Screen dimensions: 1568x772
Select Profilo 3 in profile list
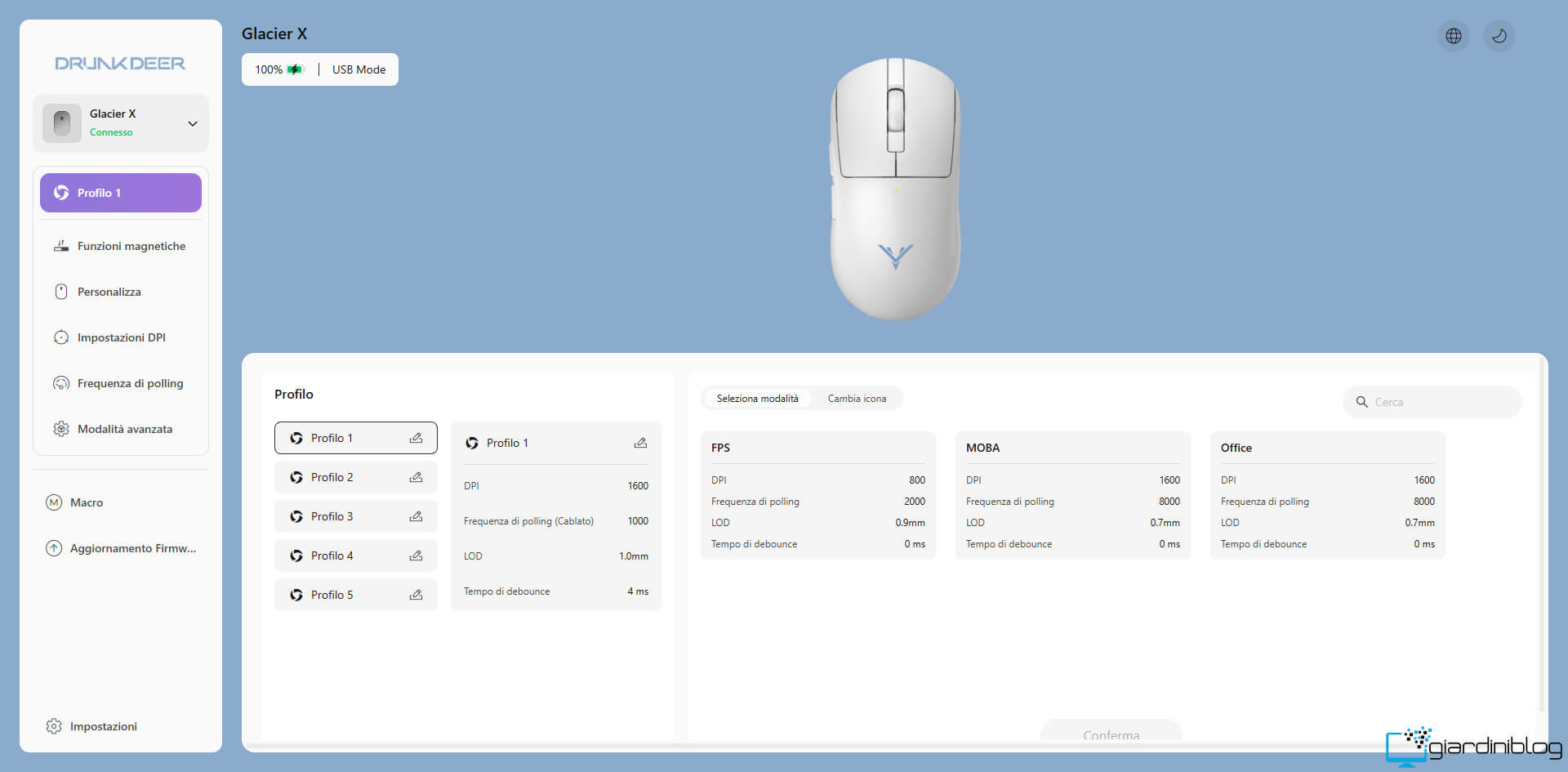tap(356, 516)
